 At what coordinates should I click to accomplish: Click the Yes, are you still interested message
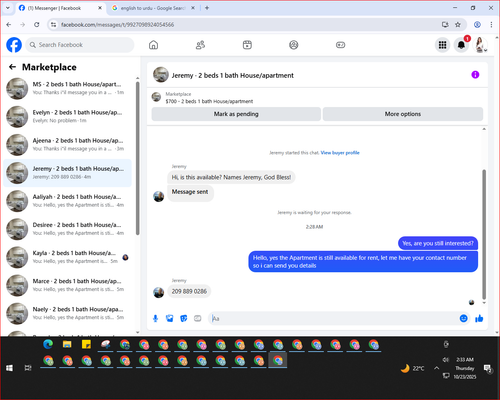click(438, 243)
